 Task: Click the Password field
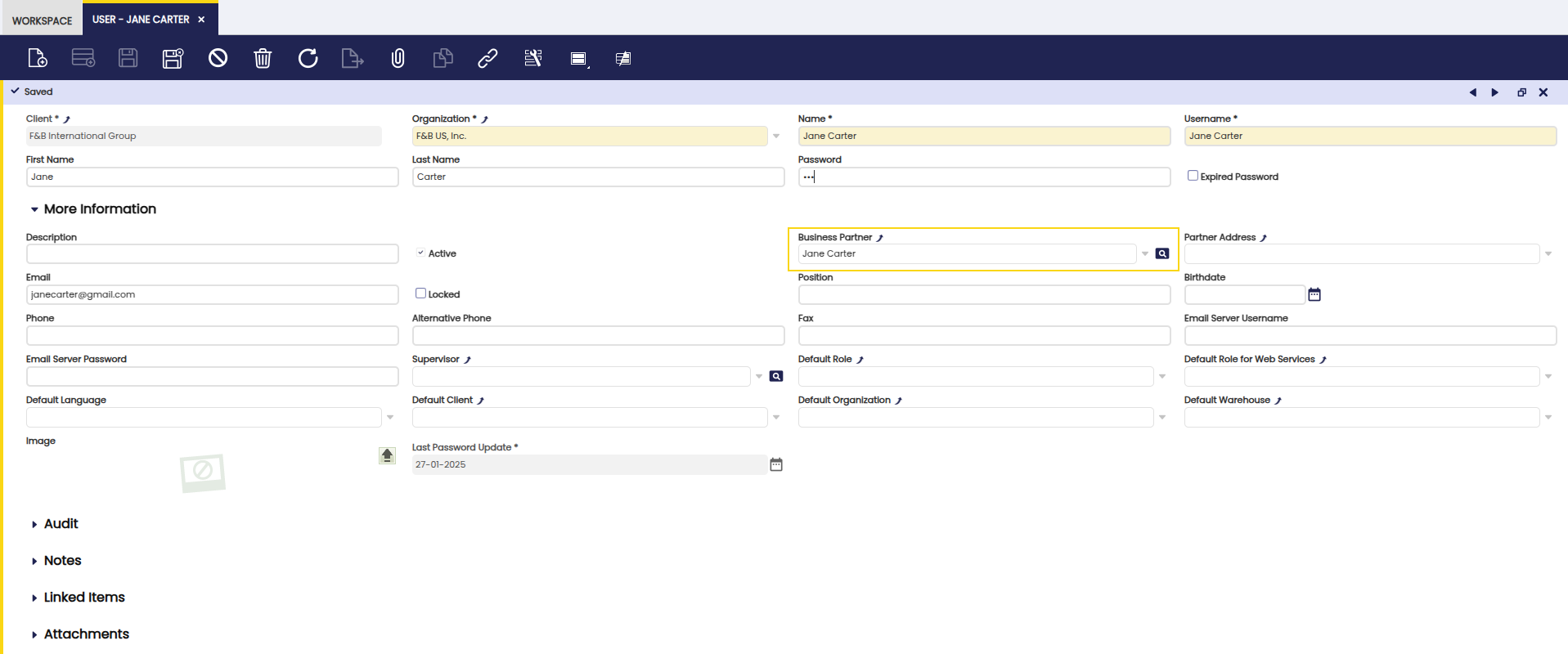tap(984, 177)
